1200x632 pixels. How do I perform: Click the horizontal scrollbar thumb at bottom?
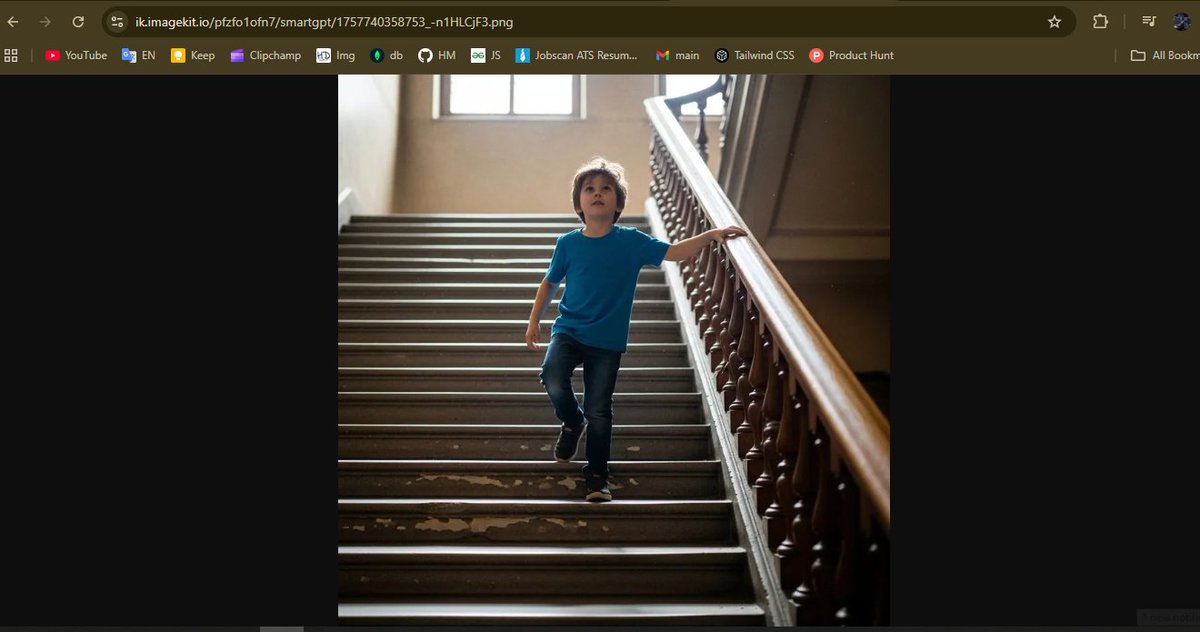pyautogui.click(x=281, y=629)
